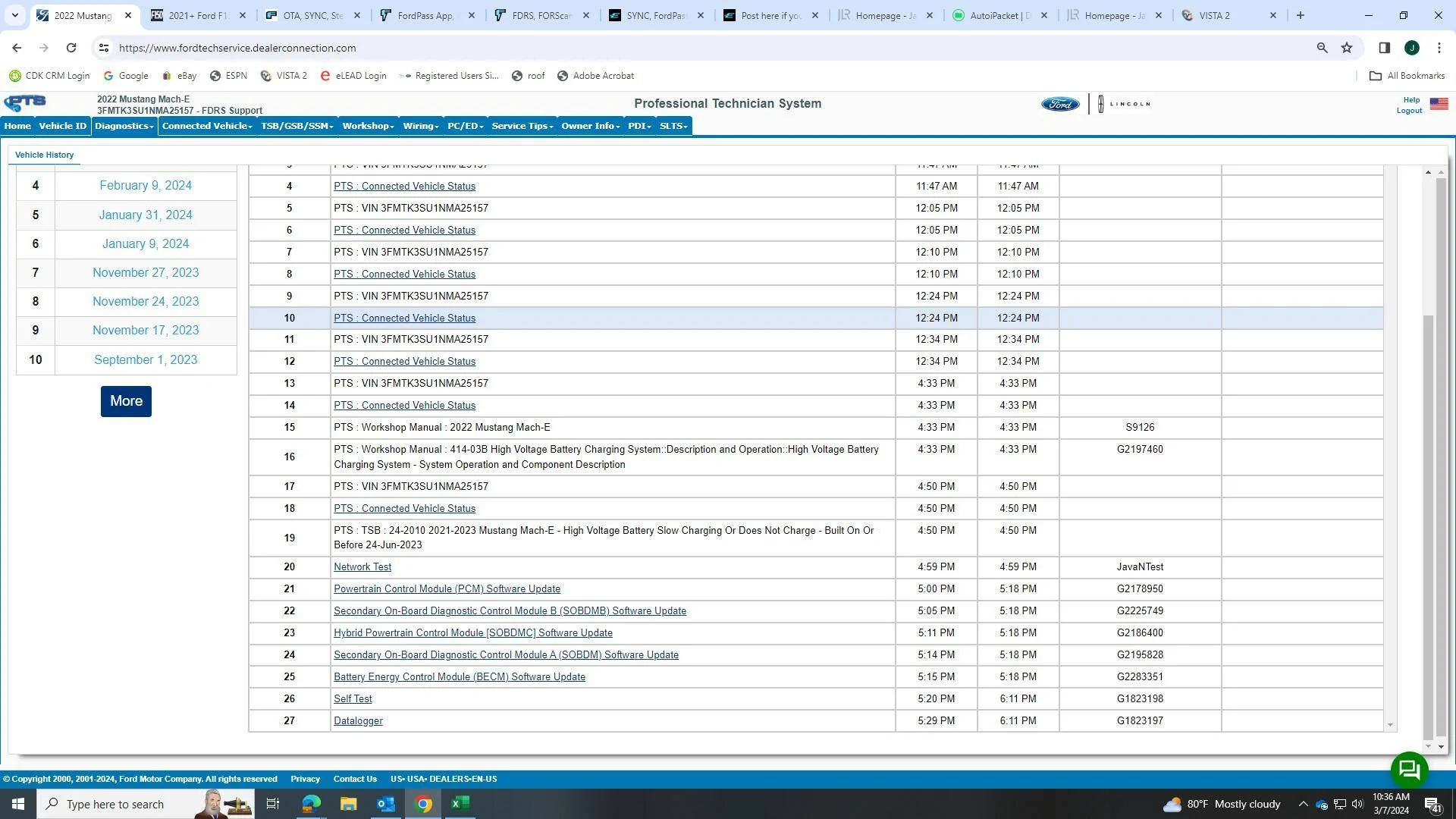Open the Network Test link

tap(362, 567)
